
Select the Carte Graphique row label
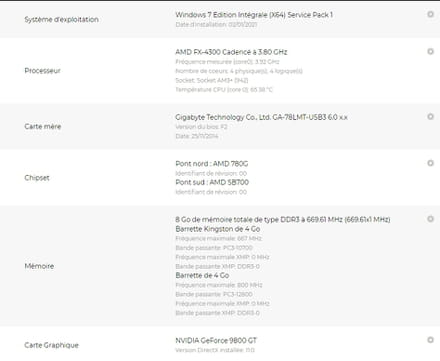click(51, 345)
